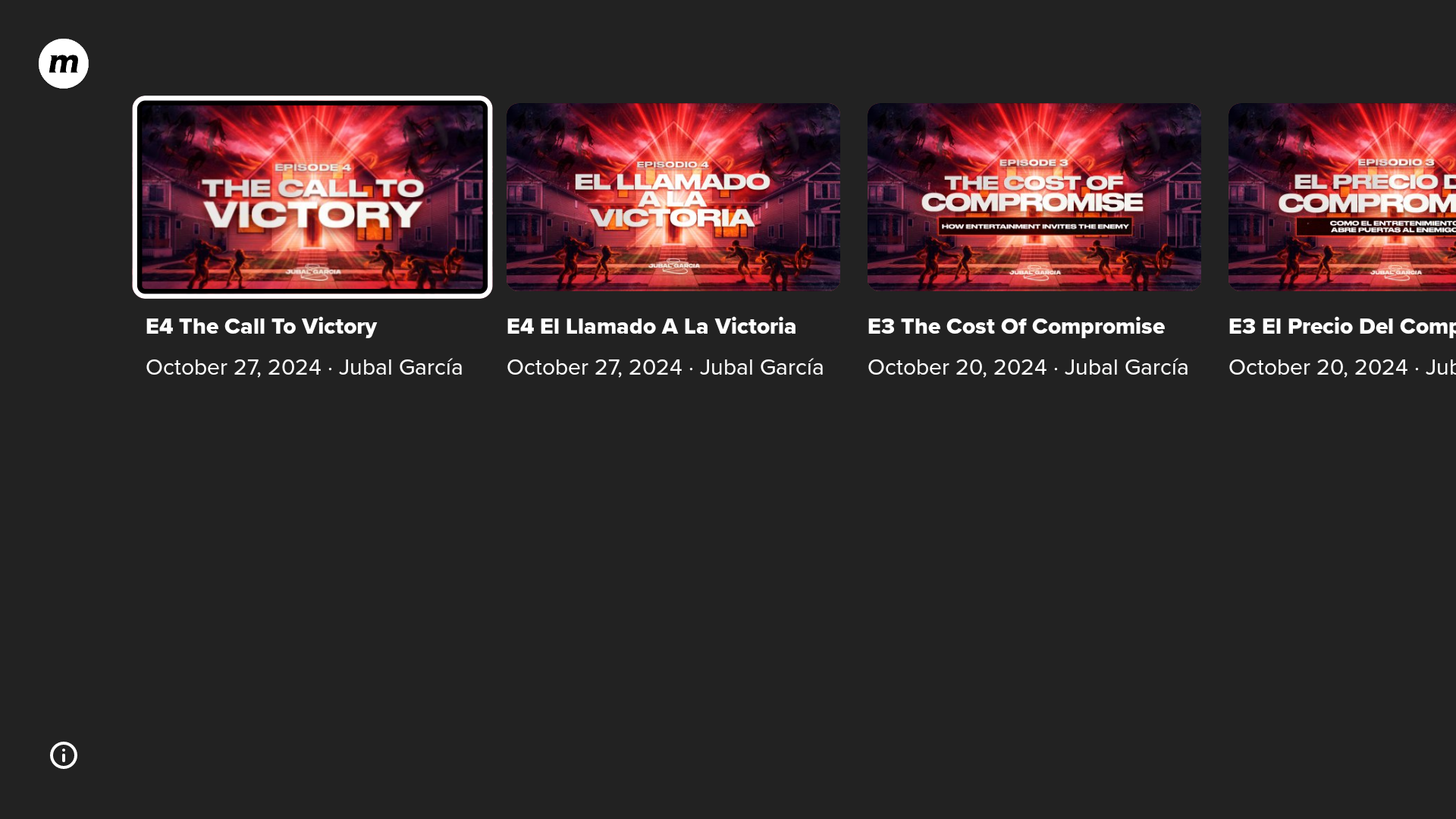Open the info circle icon
The height and width of the screenshot is (819, 1456).
(64, 755)
